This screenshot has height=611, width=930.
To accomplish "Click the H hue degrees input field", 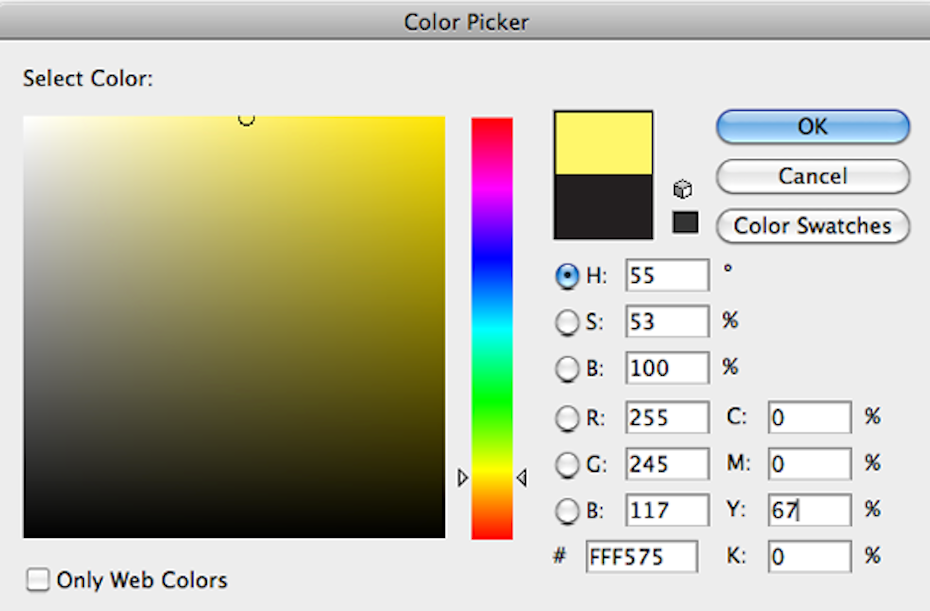I will click(667, 276).
